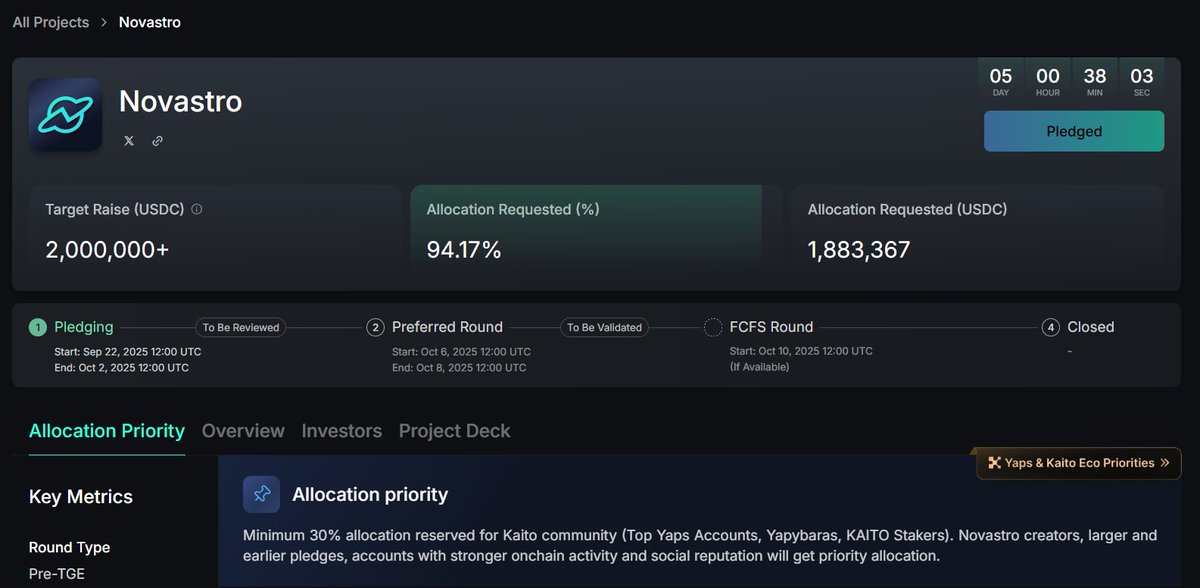Select step 2 Preferred Round marker
The image size is (1200, 588).
pyautogui.click(x=376, y=327)
